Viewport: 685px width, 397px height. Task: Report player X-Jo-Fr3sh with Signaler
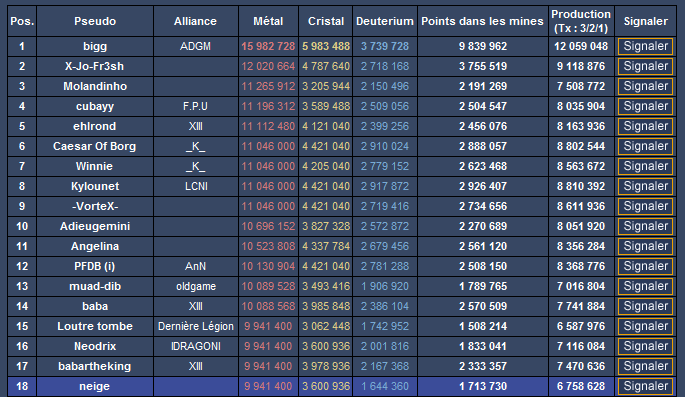645,66
